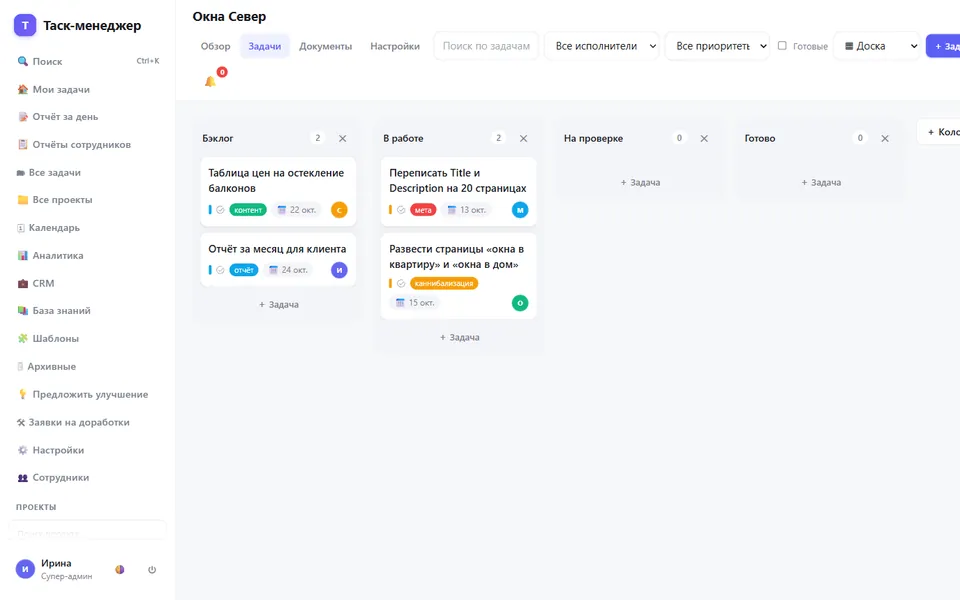Image resolution: width=960 pixels, height=600 pixels.
Task: Mark Переписать Title task complete
Action: pos(401,210)
